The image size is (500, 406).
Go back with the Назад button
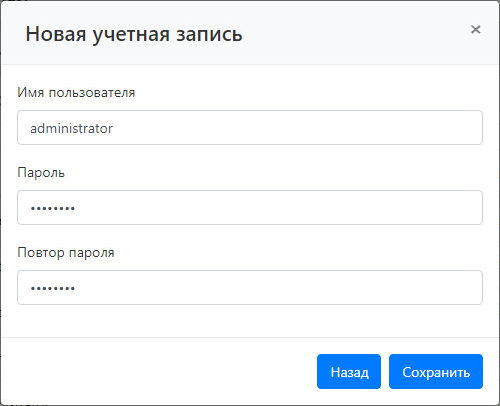[349, 371]
